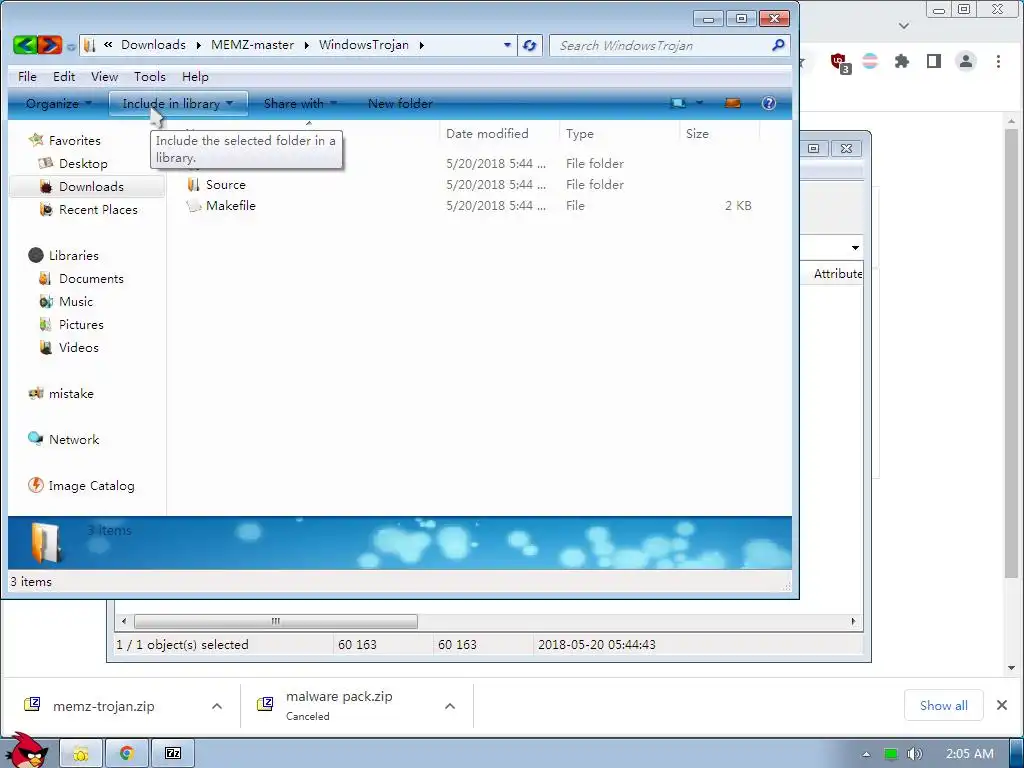Open the Share with dropdown
Screen dimensions: 1024x768
coord(300,104)
